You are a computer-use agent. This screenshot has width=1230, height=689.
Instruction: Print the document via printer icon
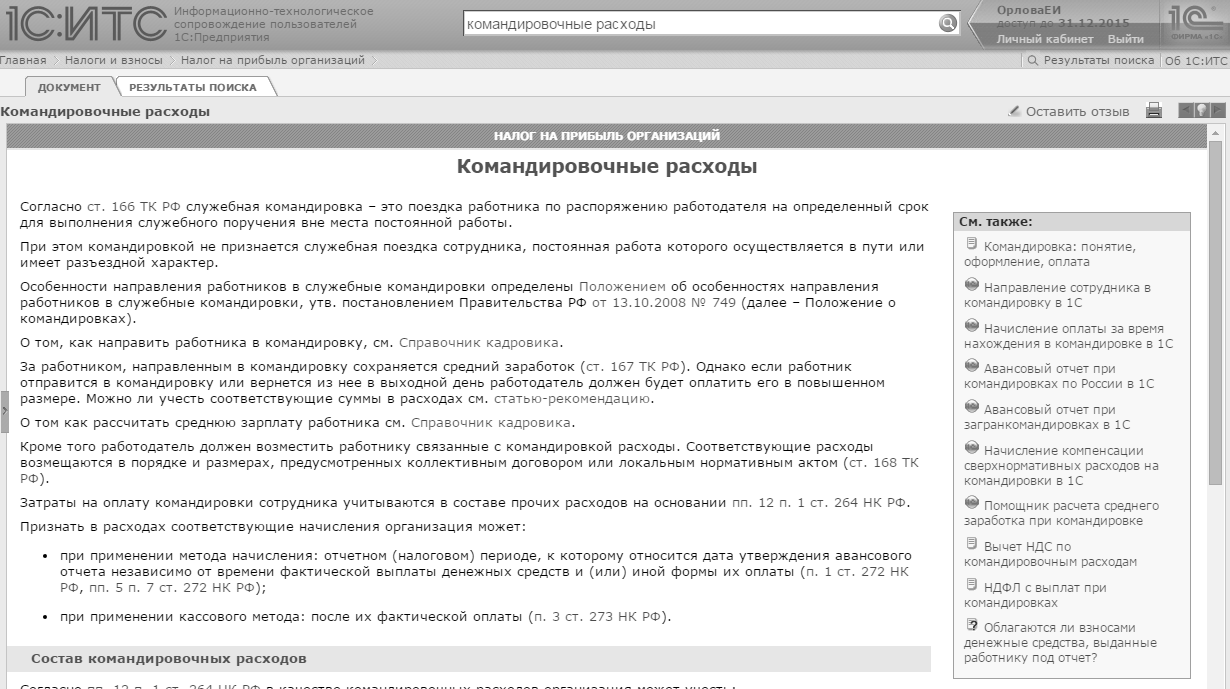click(1154, 111)
